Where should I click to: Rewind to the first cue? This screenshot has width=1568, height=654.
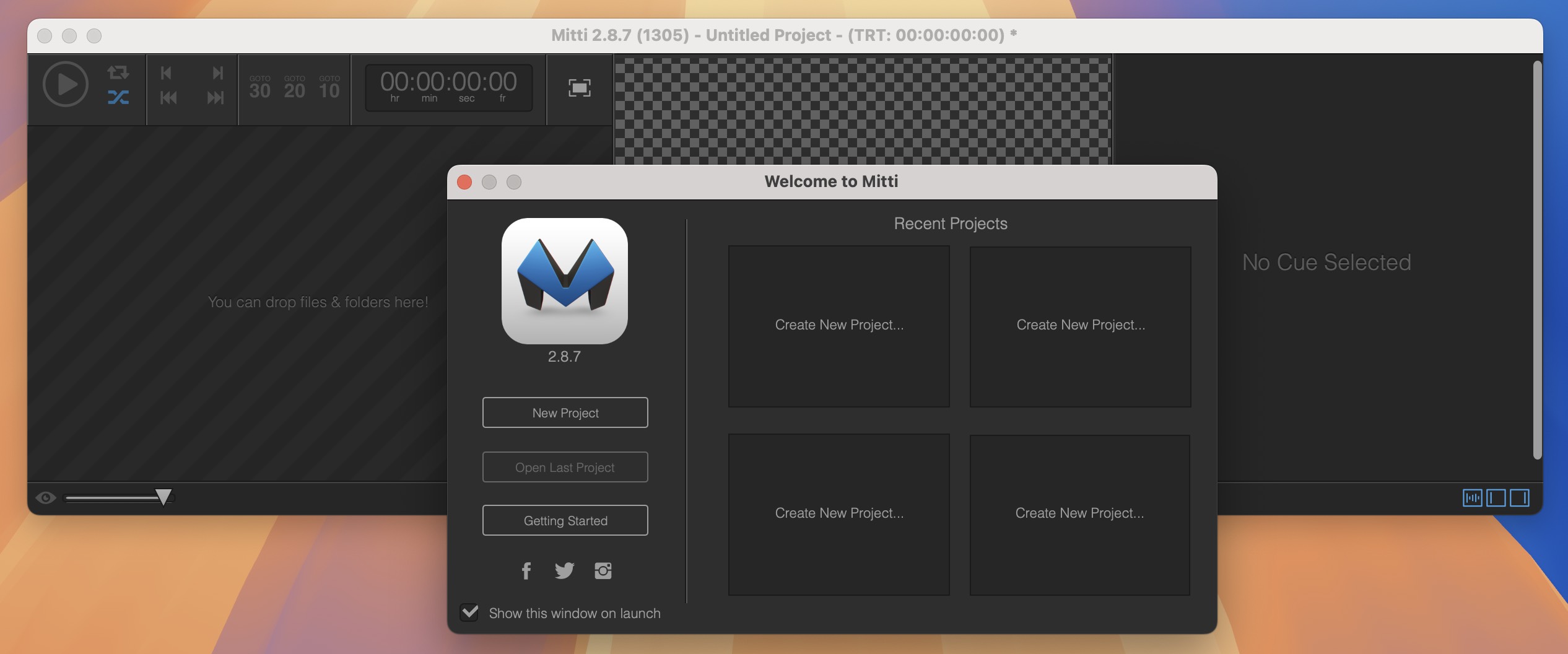click(x=168, y=98)
